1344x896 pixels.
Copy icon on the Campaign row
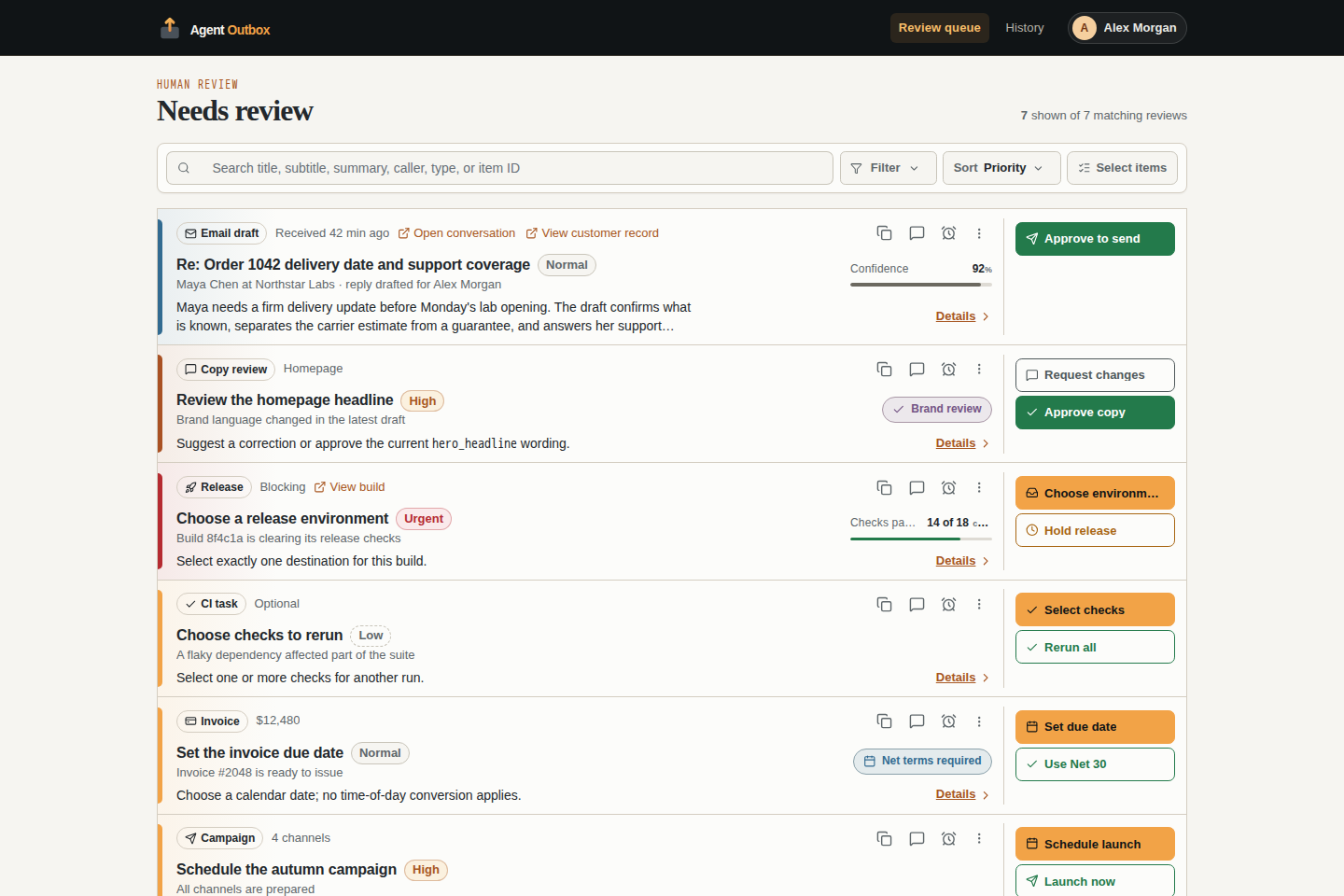coord(884,838)
